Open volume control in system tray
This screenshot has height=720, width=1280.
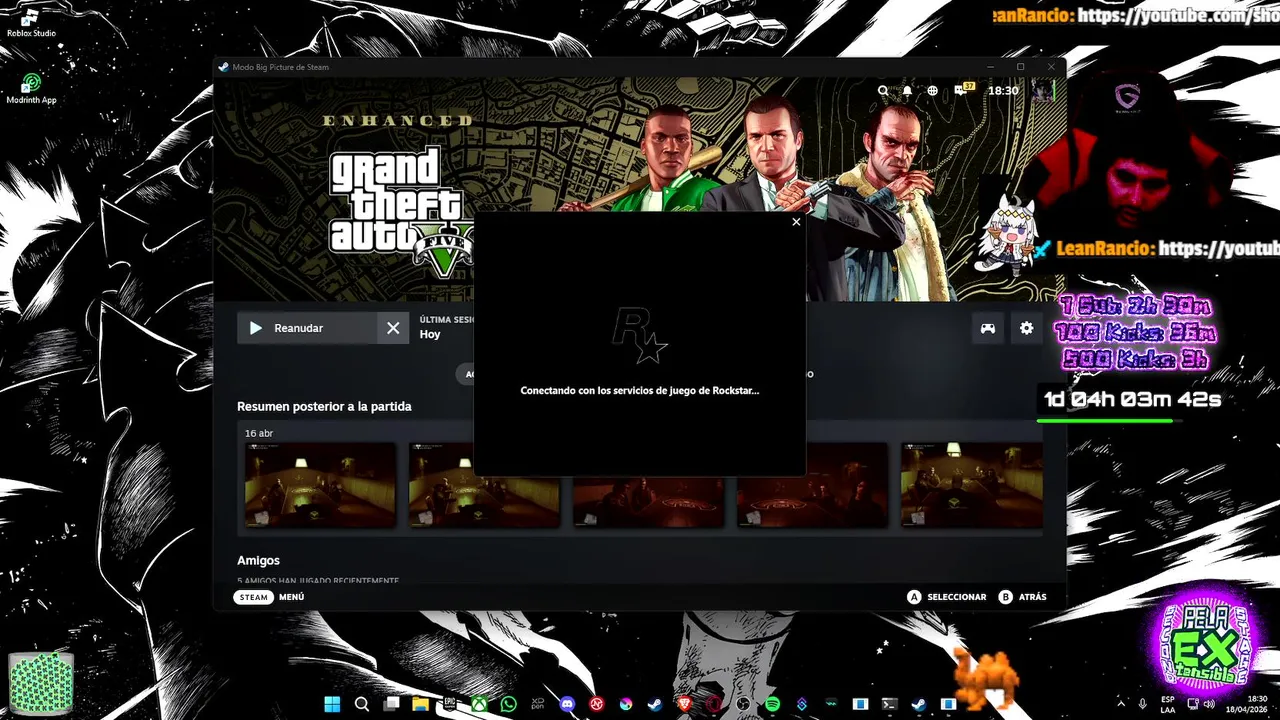tap(1208, 704)
